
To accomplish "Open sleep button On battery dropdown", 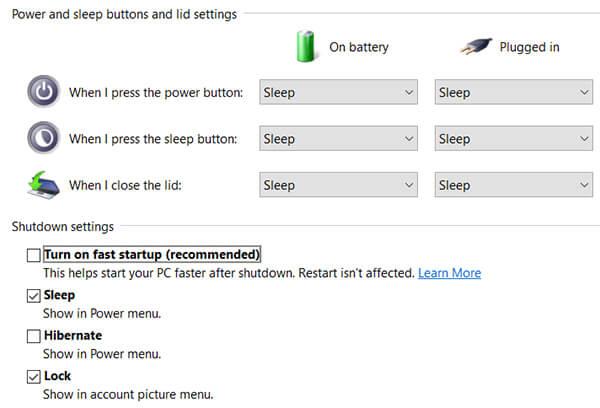I will click(x=338, y=138).
